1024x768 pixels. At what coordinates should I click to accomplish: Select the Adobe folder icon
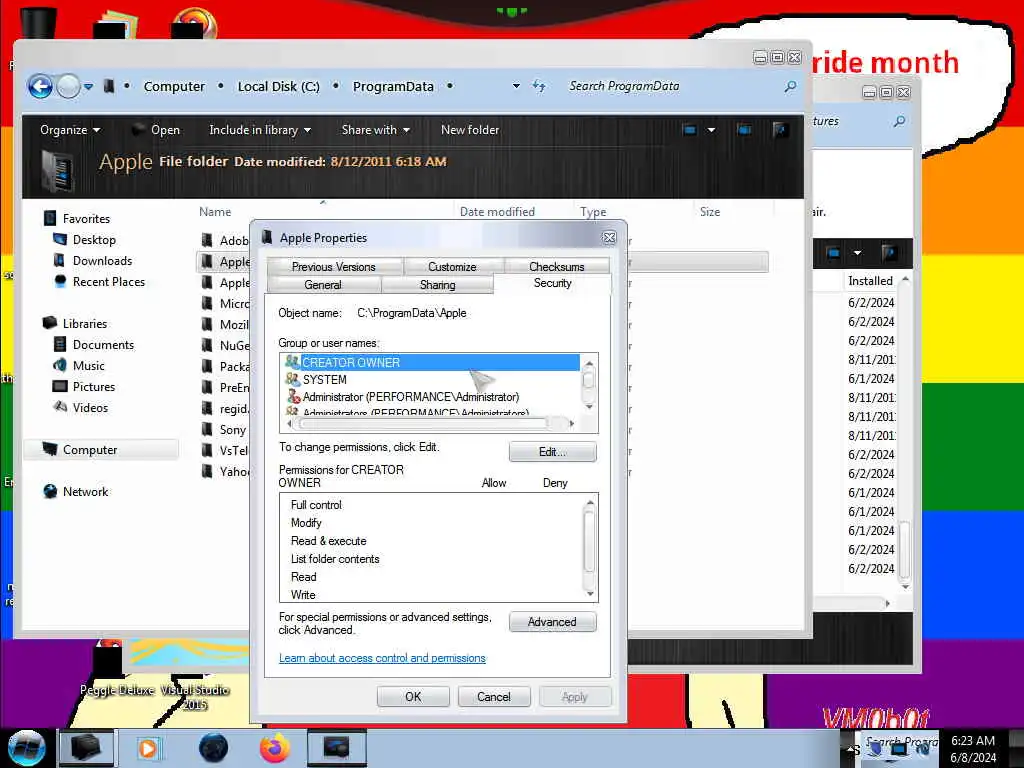point(207,240)
